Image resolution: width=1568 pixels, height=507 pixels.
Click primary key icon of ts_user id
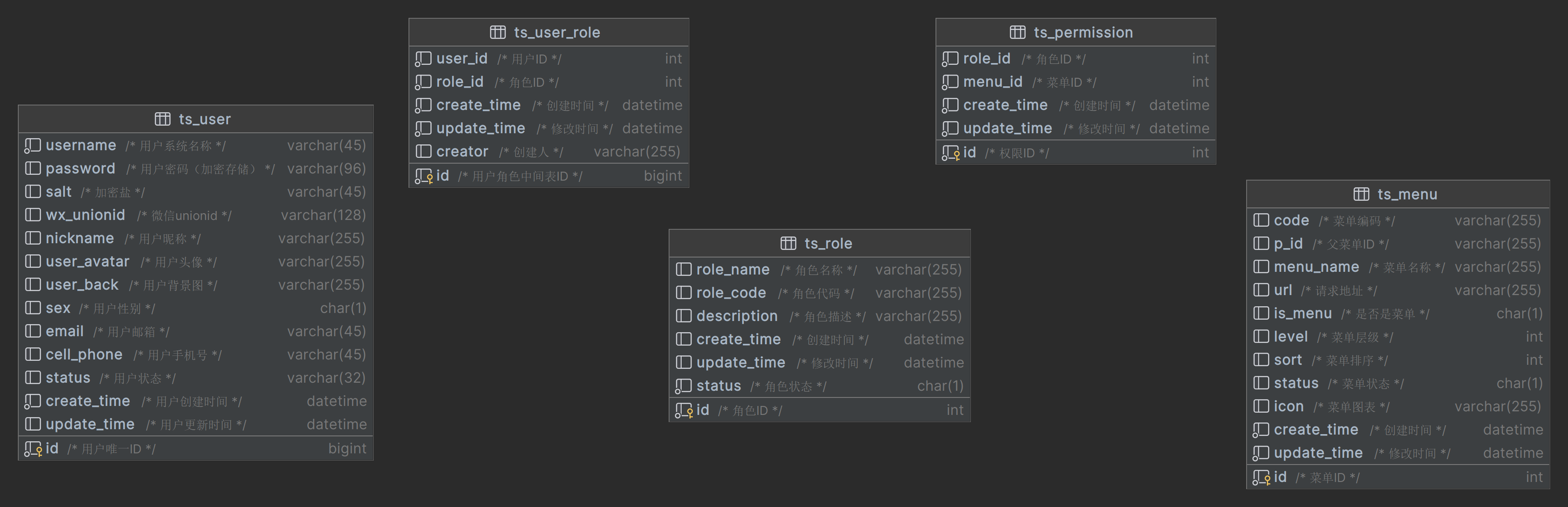33,449
